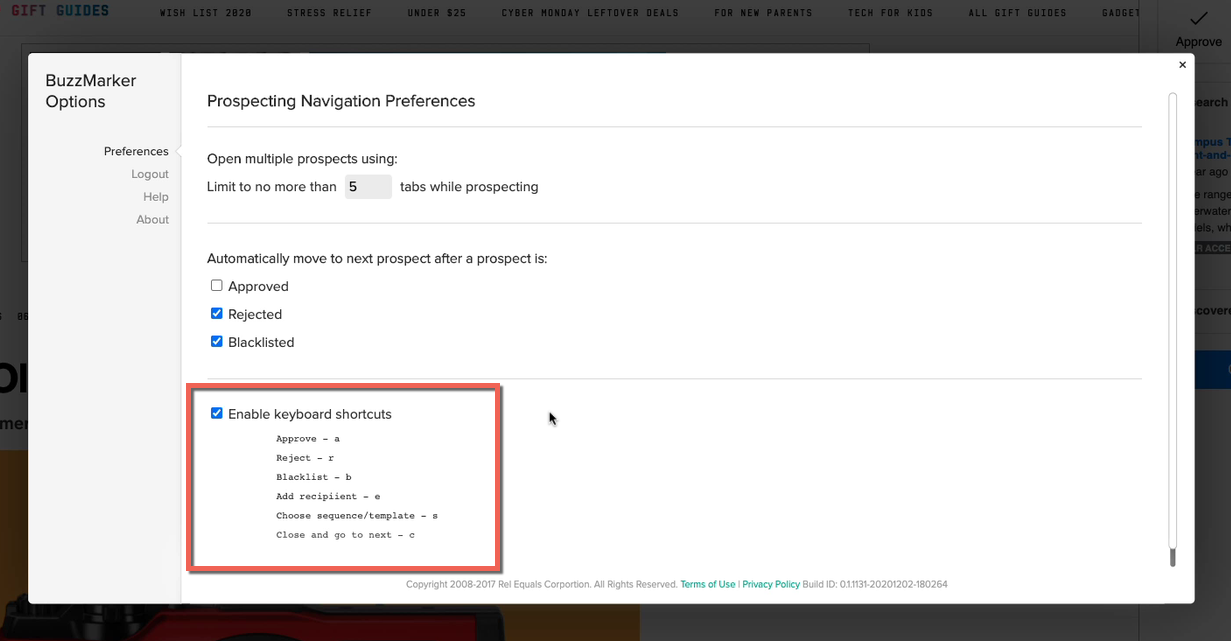Open the Privacy Policy link

click(x=771, y=585)
